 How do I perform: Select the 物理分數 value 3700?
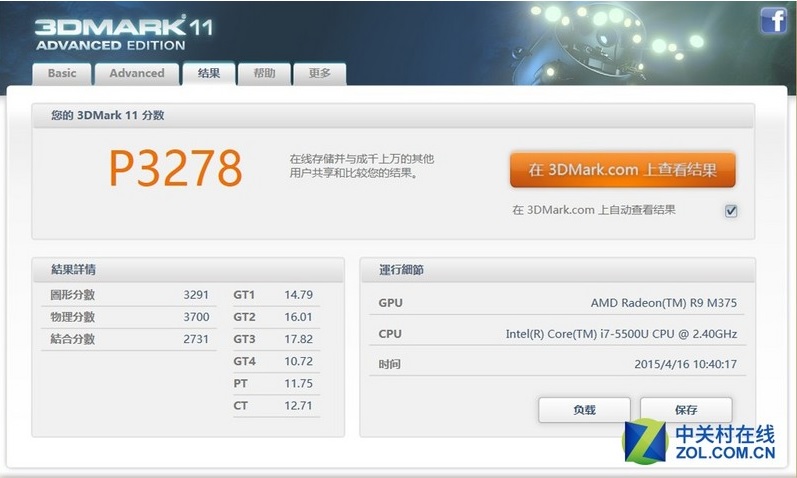[196, 317]
